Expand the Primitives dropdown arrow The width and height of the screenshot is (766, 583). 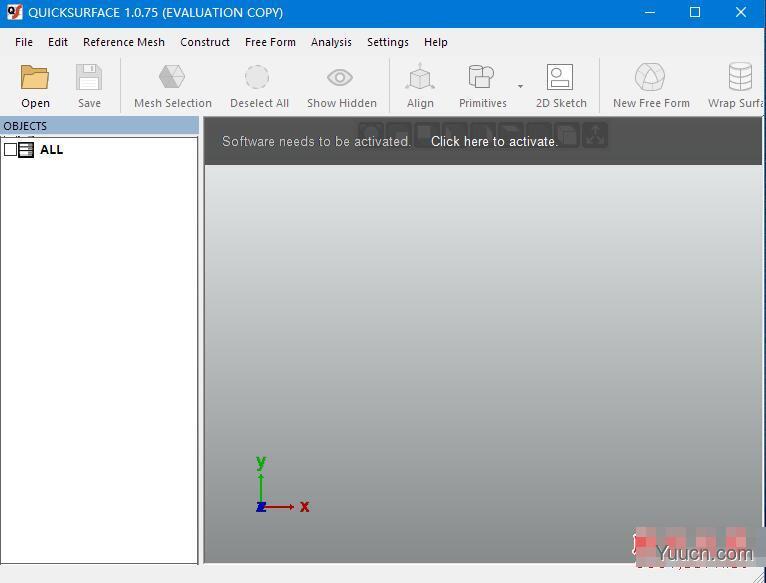coord(520,86)
